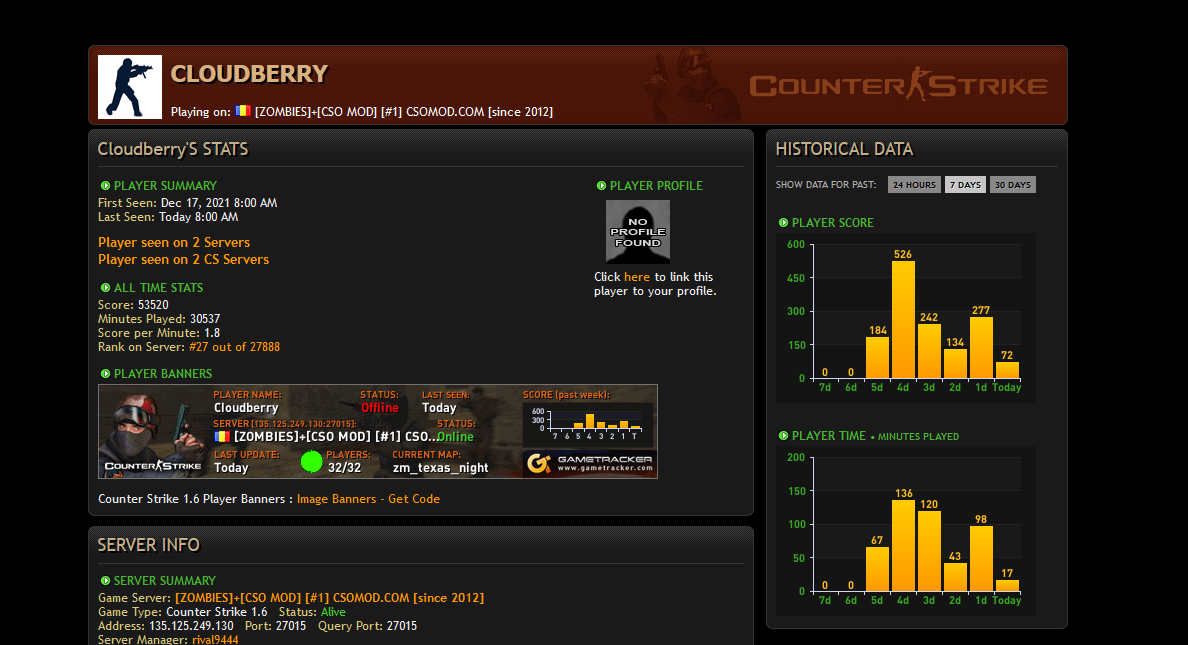Click the Player Profile bullet icon
1188x645 pixels.
[x=601, y=186]
